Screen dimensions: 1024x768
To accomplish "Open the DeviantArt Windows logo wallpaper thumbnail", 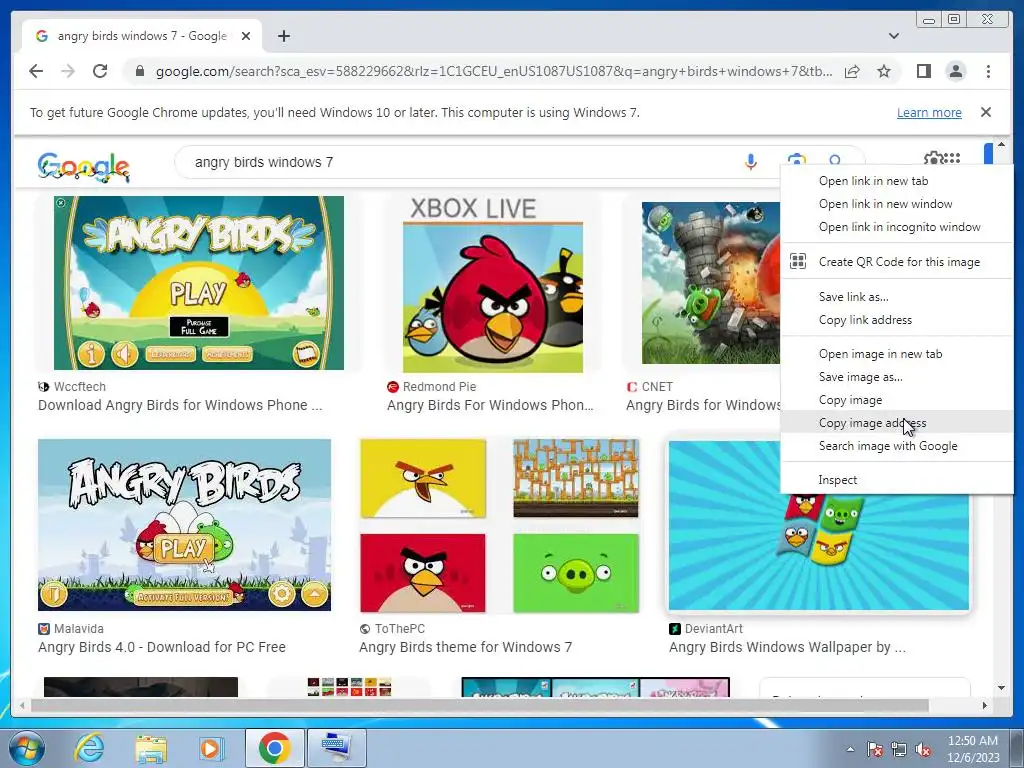I will pyautogui.click(x=818, y=550).
